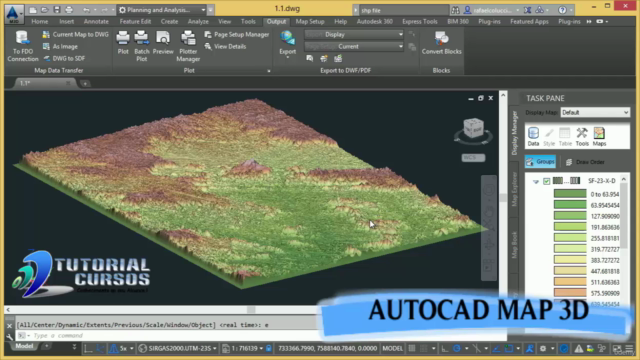Select the Display Manager vertical tab
The width and height of the screenshot is (640, 360).
click(514, 133)
